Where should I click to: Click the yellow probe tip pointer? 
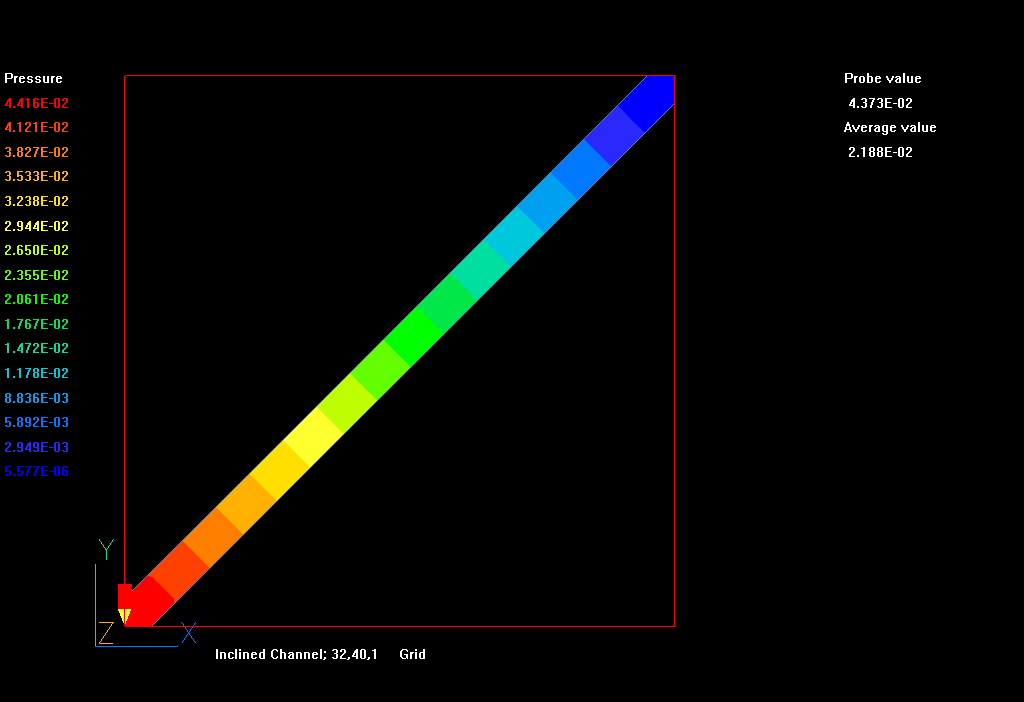coord(125,615)
